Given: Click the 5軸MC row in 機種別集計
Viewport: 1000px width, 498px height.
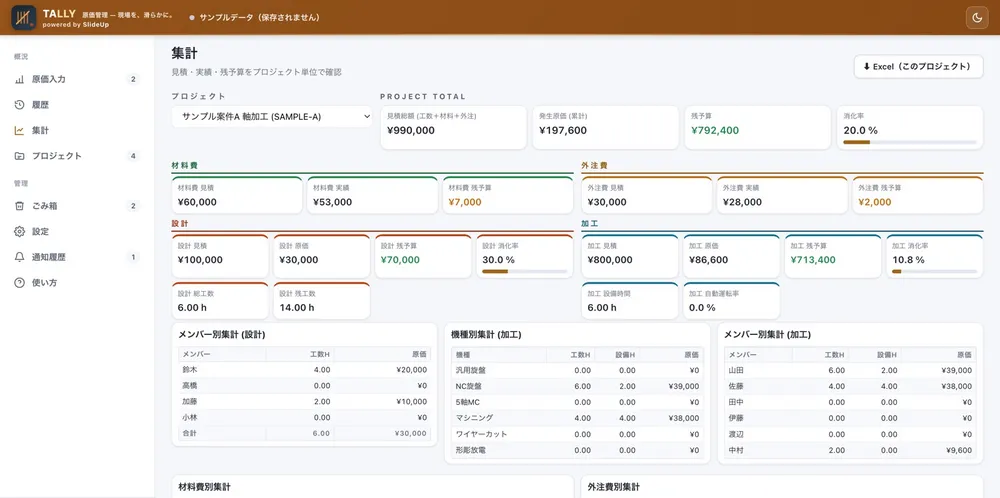Looking at the screenshot, I should 577,402.
